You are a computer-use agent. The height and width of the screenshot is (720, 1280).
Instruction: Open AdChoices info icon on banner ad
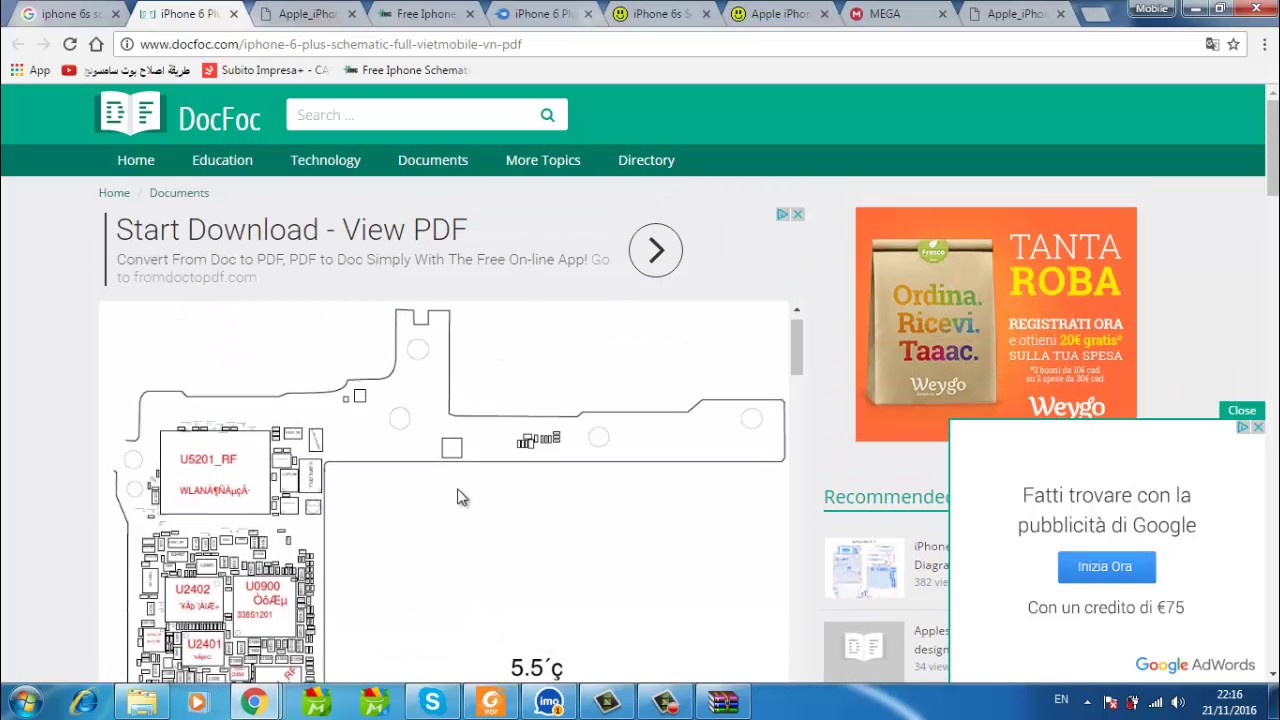pos(783,214)
